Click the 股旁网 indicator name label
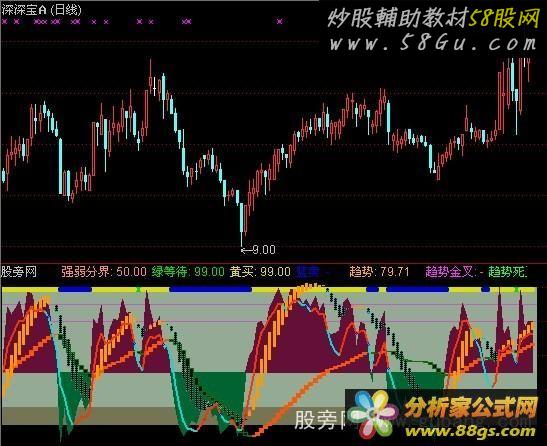 point(19,272)
